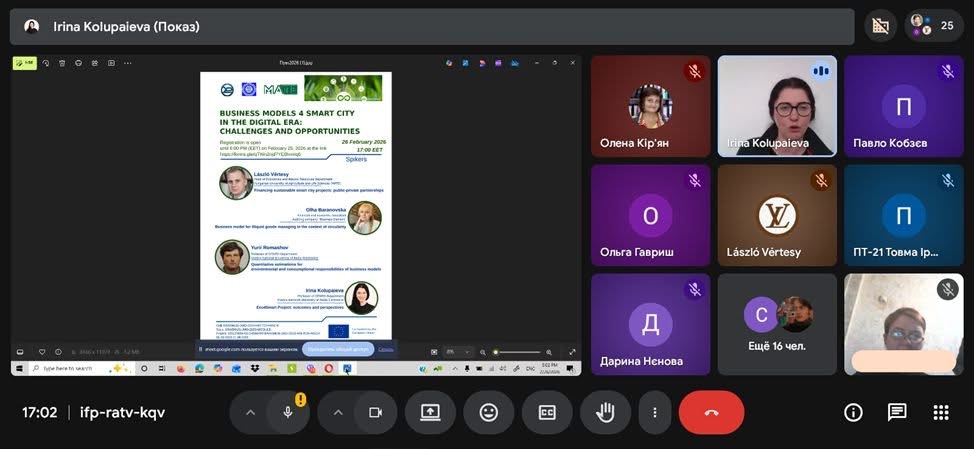Click the more options three-dot menu
Viewport: 974px width, 449px height.
coord(654,412)
